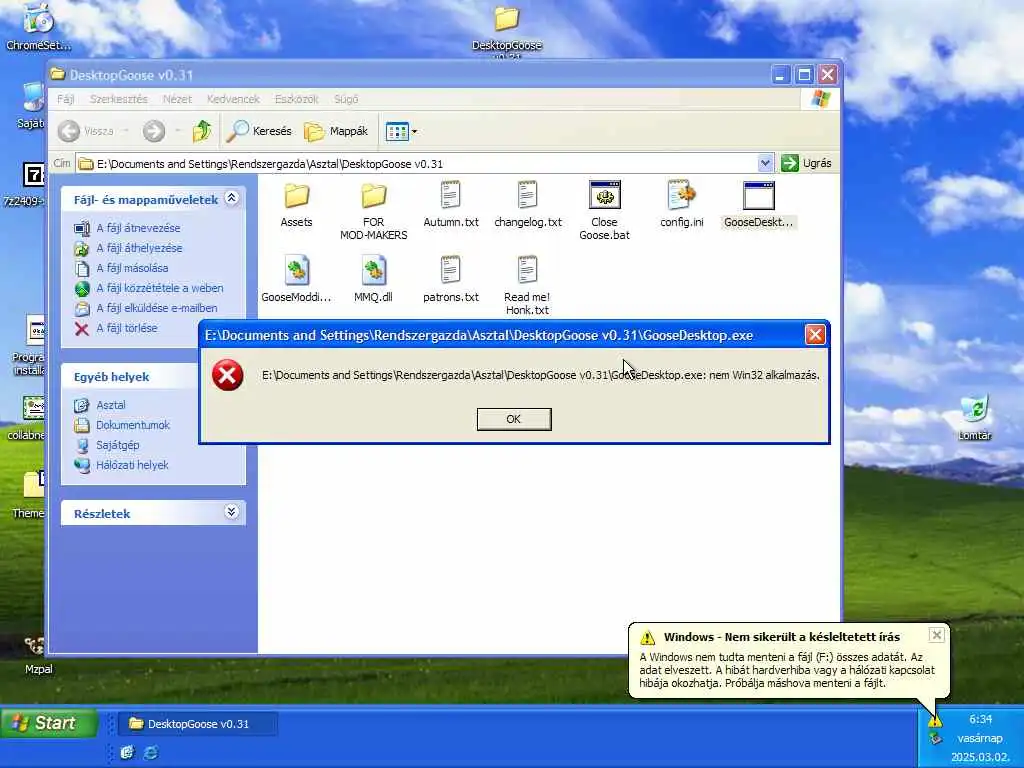Go to Dokumentumok in Egyéb helyek
The width and height of the screenshot is (1024, 768).
(x=133, y=425)
